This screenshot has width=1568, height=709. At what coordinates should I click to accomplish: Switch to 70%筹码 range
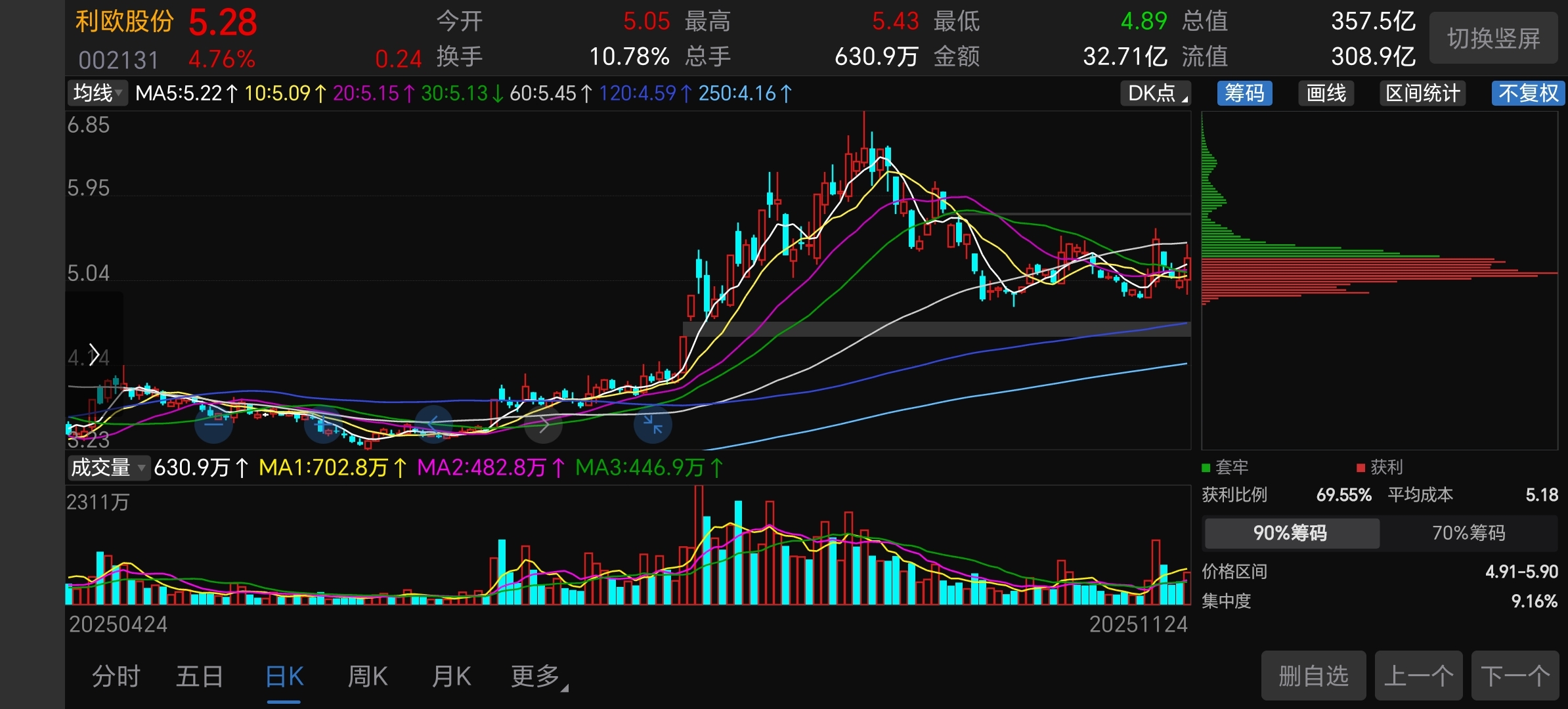[x=1468, y=532]
